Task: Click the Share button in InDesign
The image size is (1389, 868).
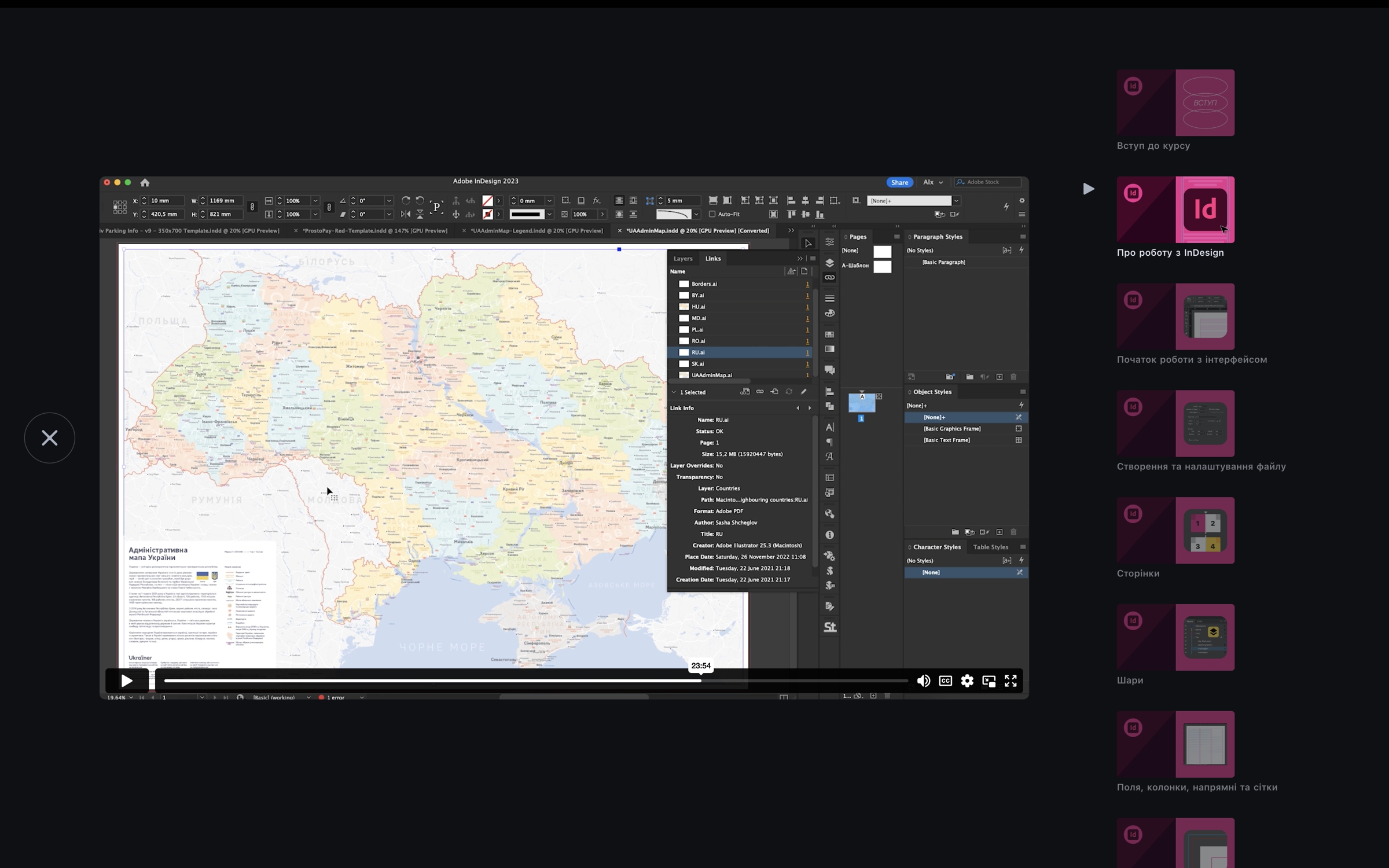Action: (899, 182)
